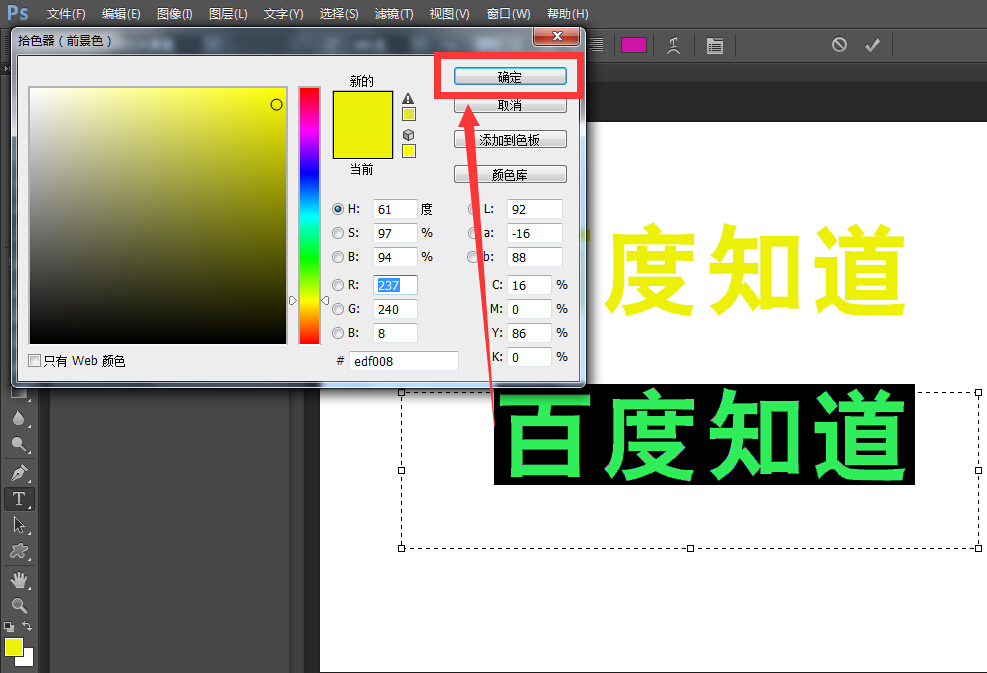987x673 pixels.
Task: Close the color picker dialog
Action: point(556,36)
